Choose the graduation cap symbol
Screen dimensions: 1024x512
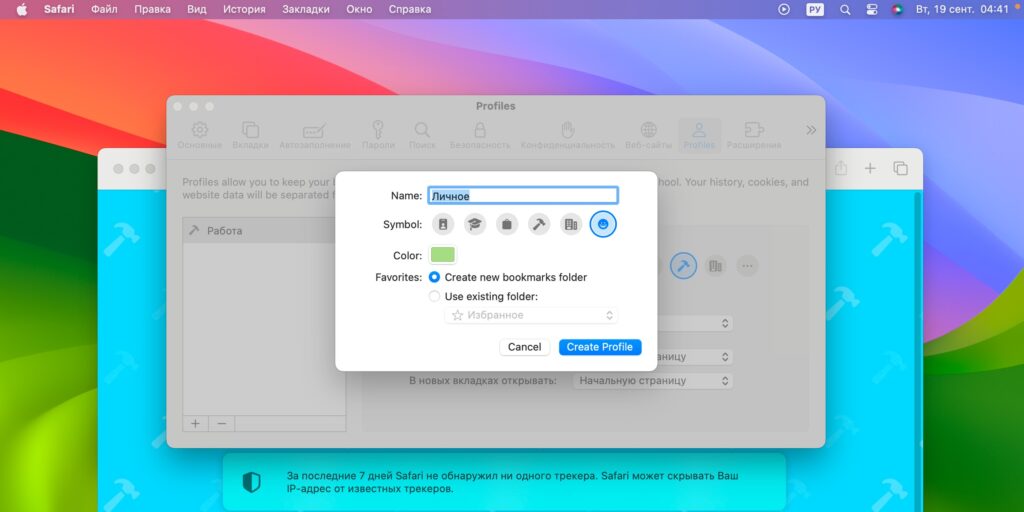pyautogui.click(x=475, y=225)
